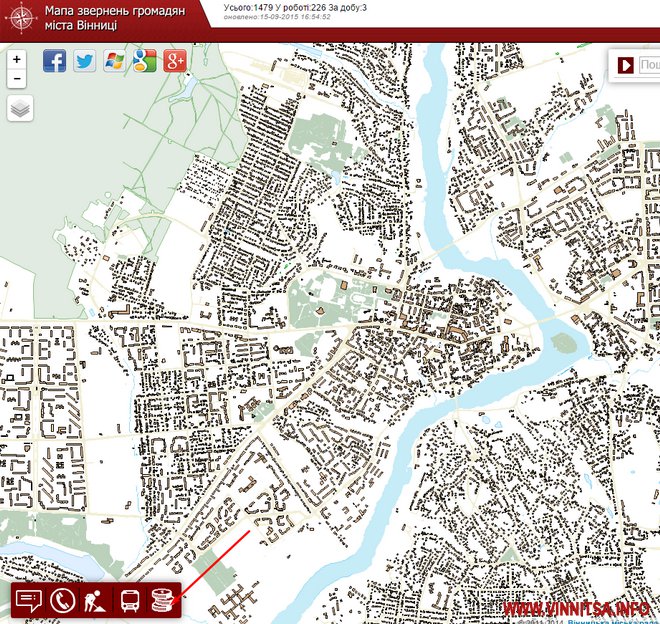Click the Windows Live login icon

click(x=115, y=61)
